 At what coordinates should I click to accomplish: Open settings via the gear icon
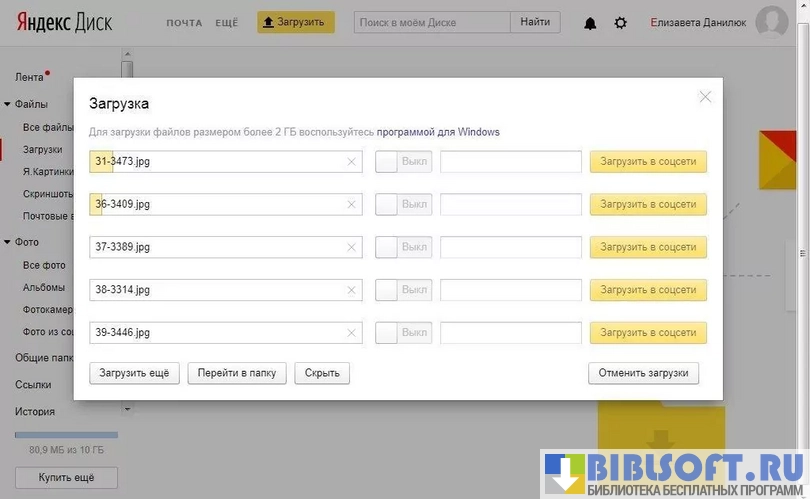[x=620, y=23]
